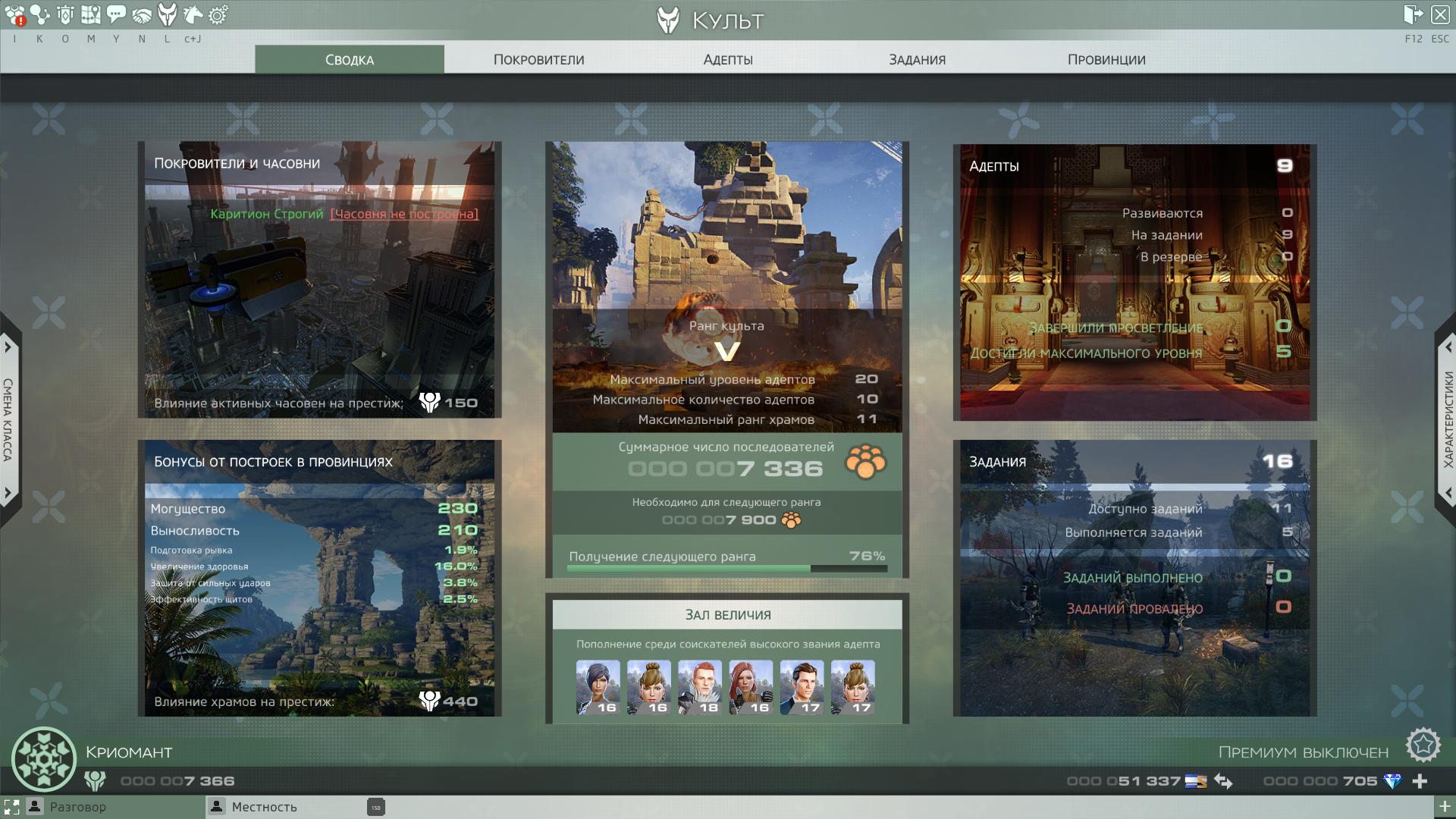Viewport: 1456px width, 819px height.
Task: Collapse Характеристики panel with lower arrow
Action: (x=1448, y=493)
